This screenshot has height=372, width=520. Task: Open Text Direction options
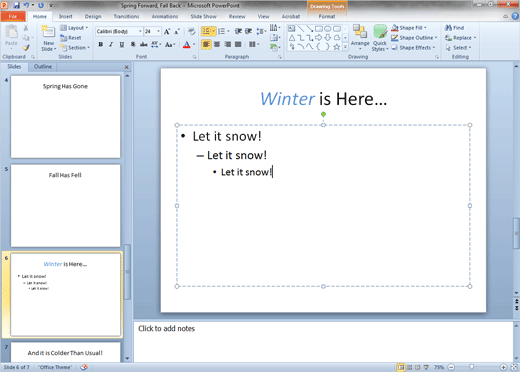[275, 28]
